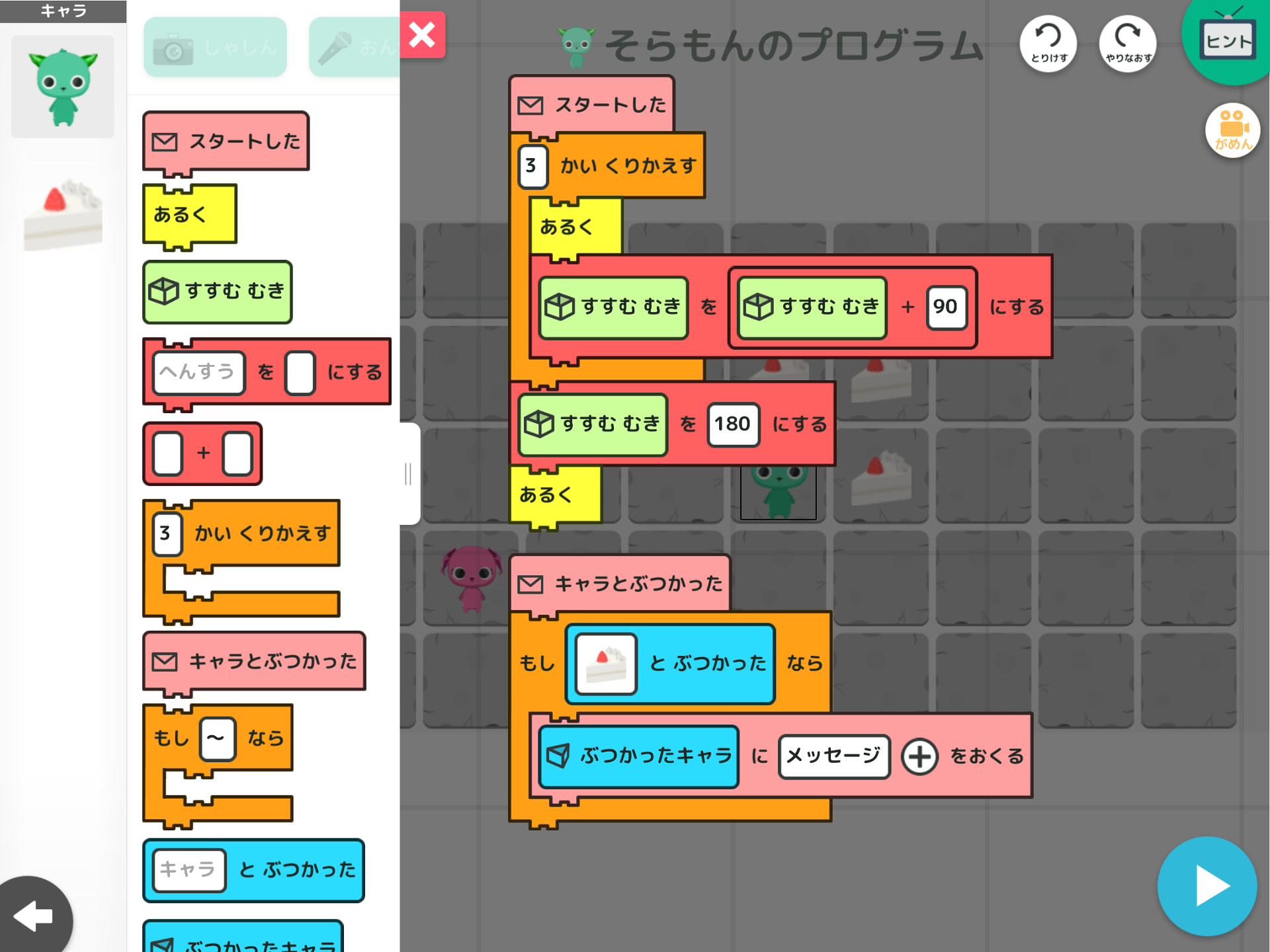
Task: Click the plus circle in message block
Action: click(x=919, y=756)
